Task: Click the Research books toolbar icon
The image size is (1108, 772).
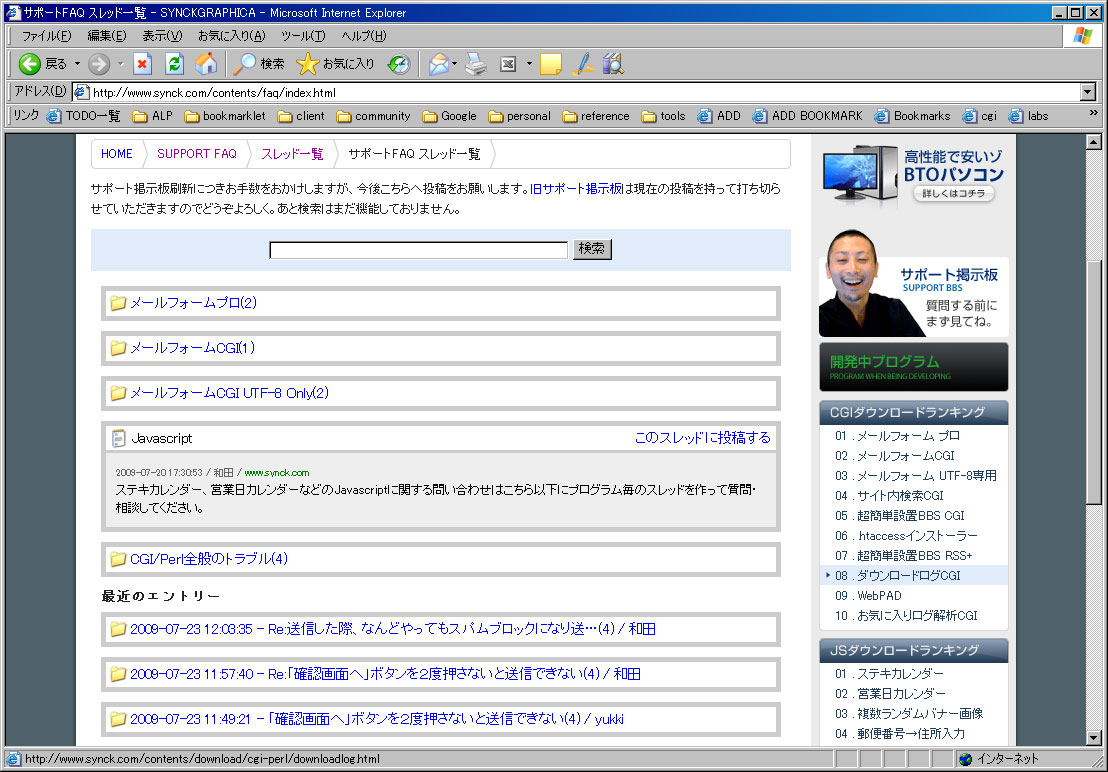Action: click(613, 64)
